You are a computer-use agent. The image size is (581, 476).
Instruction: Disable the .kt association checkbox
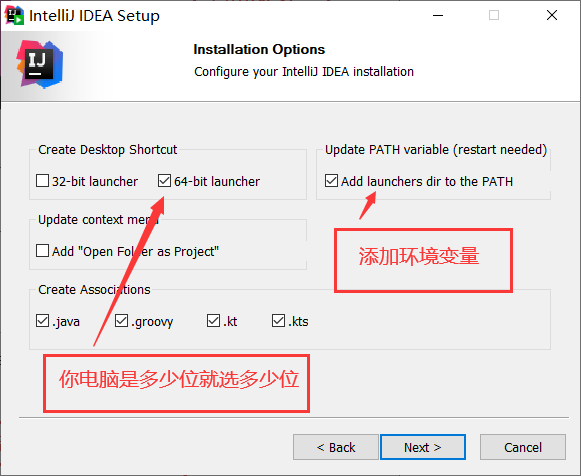point(213,321)
